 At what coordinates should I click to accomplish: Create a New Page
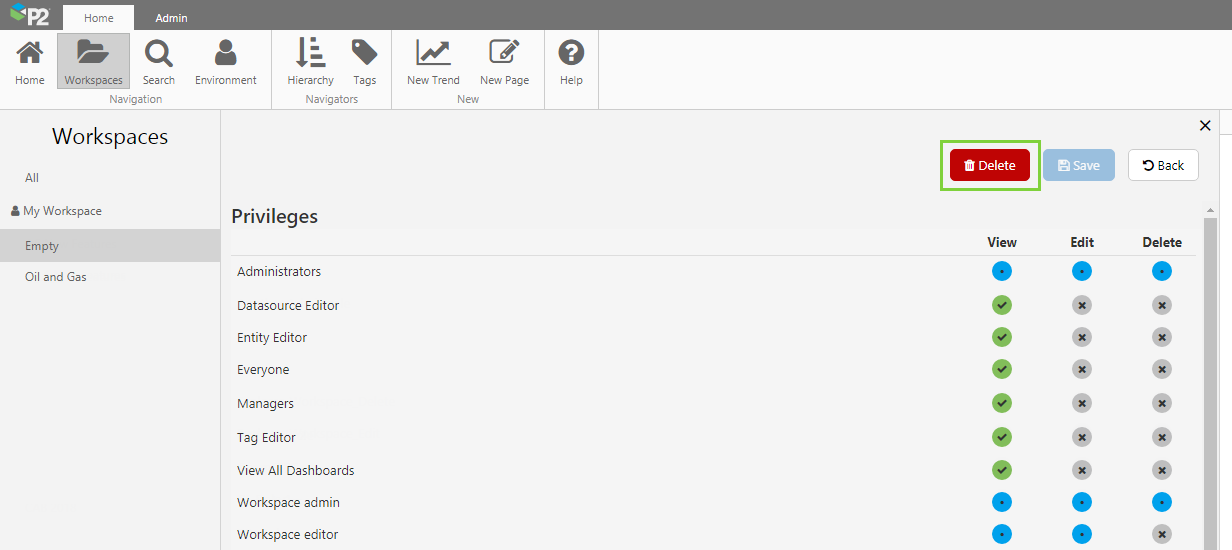click(504, 62)
